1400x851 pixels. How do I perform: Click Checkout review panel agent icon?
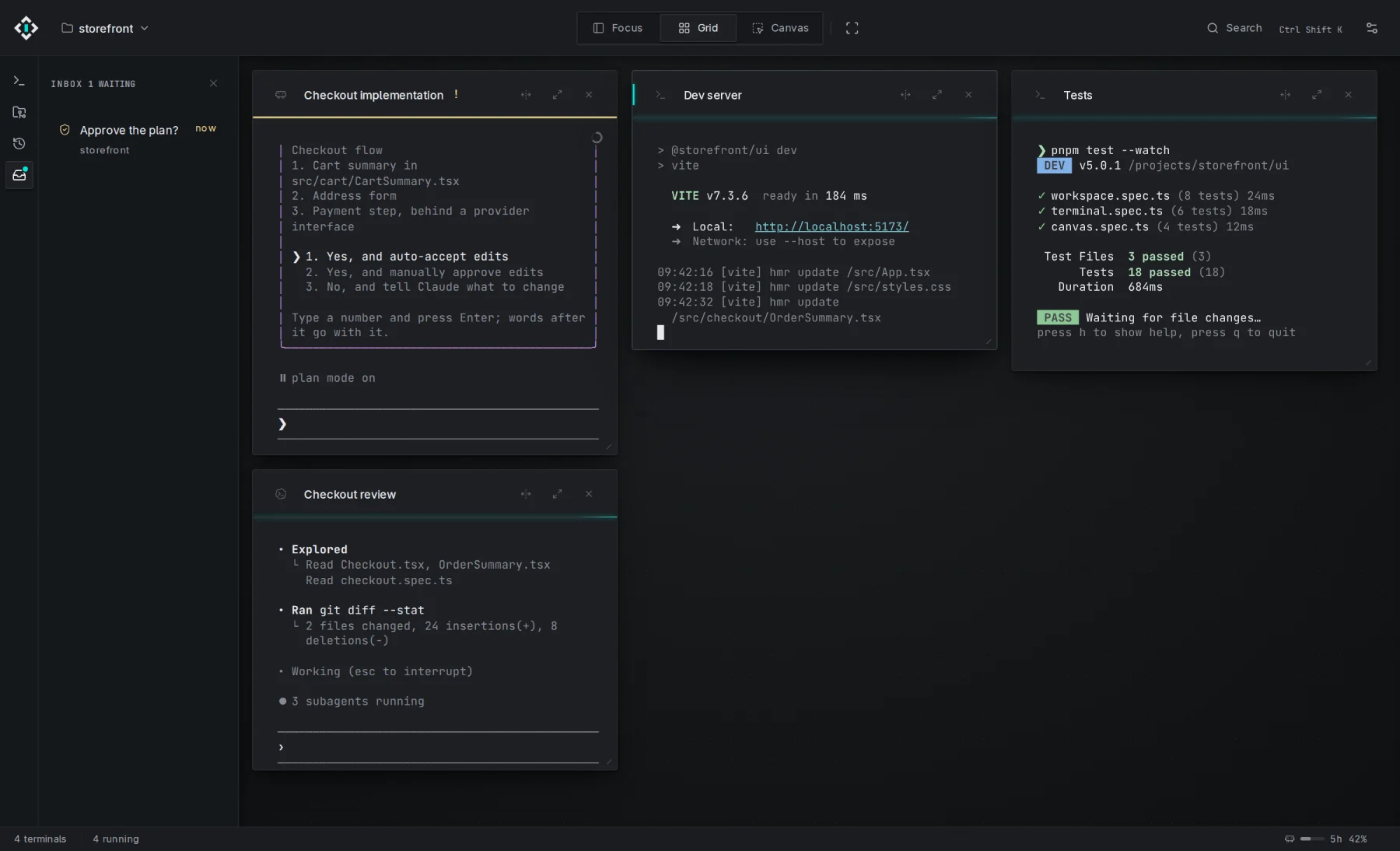281,494
